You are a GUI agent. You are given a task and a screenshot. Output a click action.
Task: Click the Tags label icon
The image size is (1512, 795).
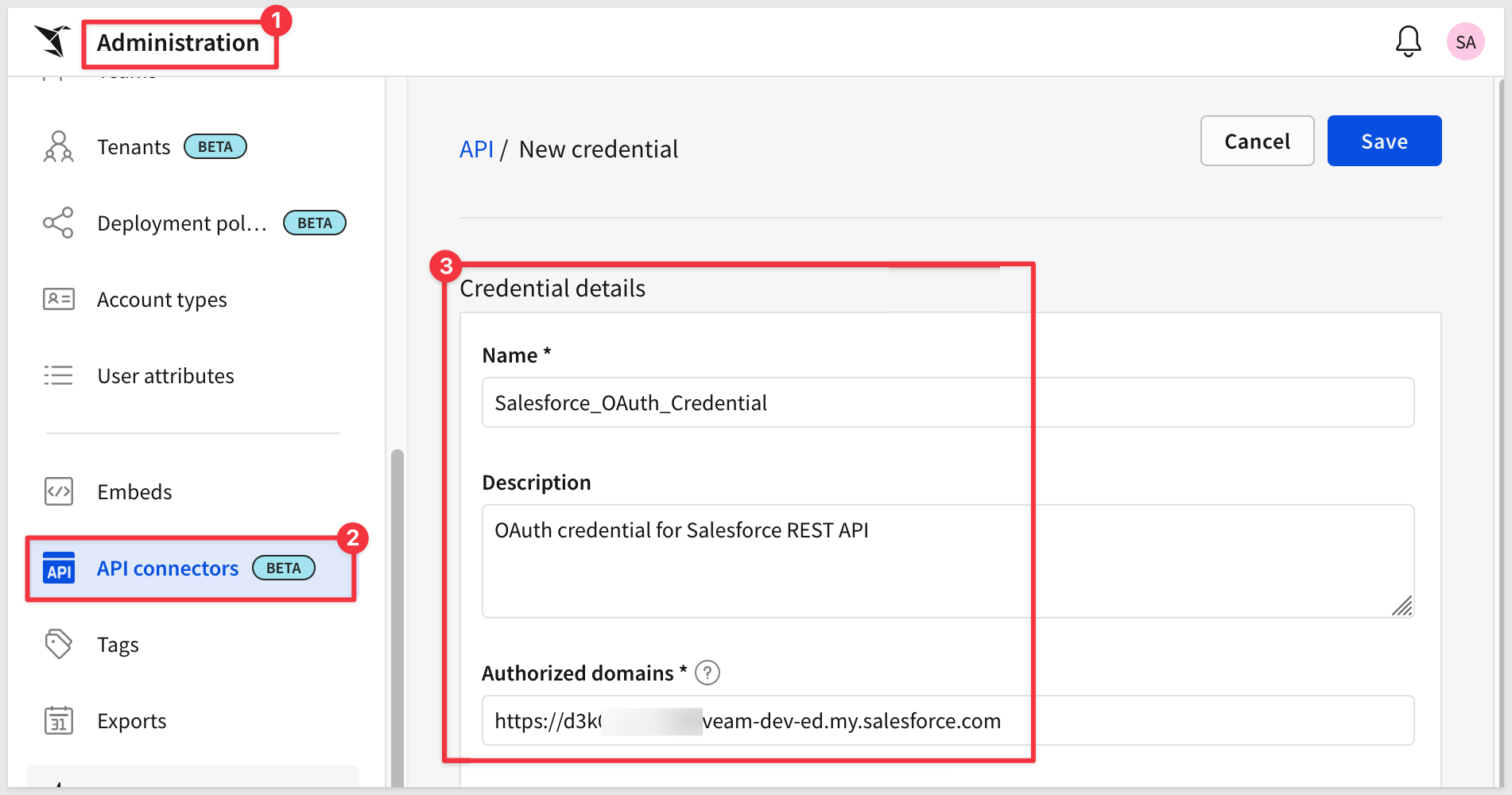(58, 644)
